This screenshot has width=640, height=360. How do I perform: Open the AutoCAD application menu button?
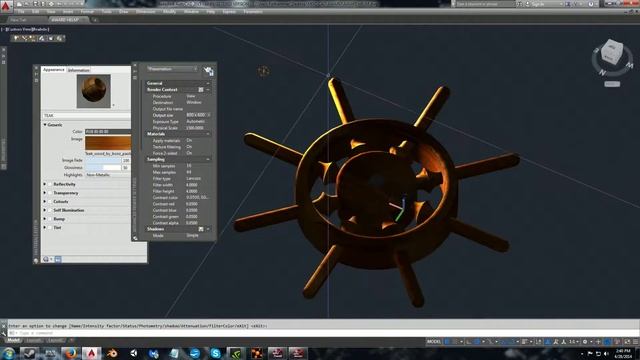point(6,6)
